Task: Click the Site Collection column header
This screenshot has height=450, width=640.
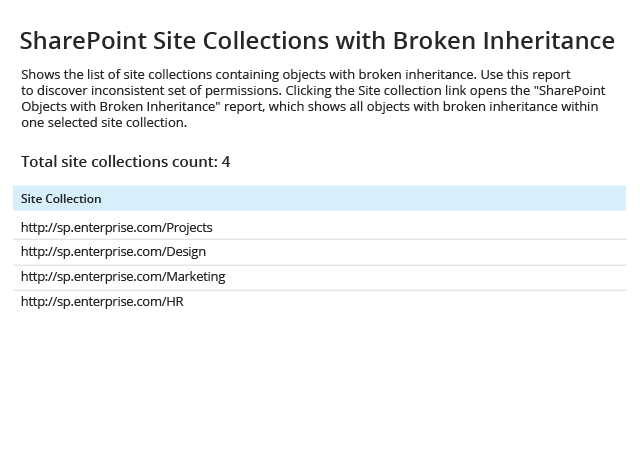Action: (x=61, y=199)
